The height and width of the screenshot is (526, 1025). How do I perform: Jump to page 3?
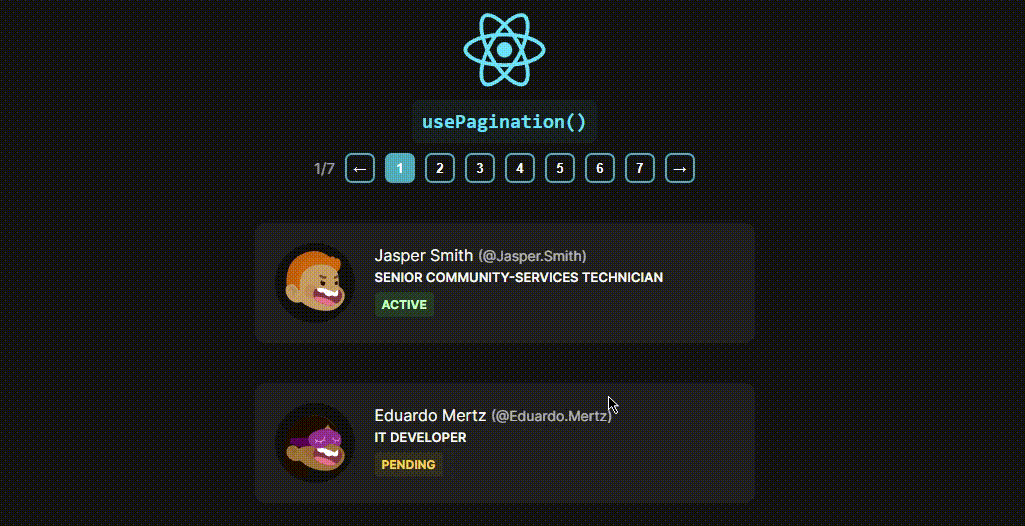point(480,169)
